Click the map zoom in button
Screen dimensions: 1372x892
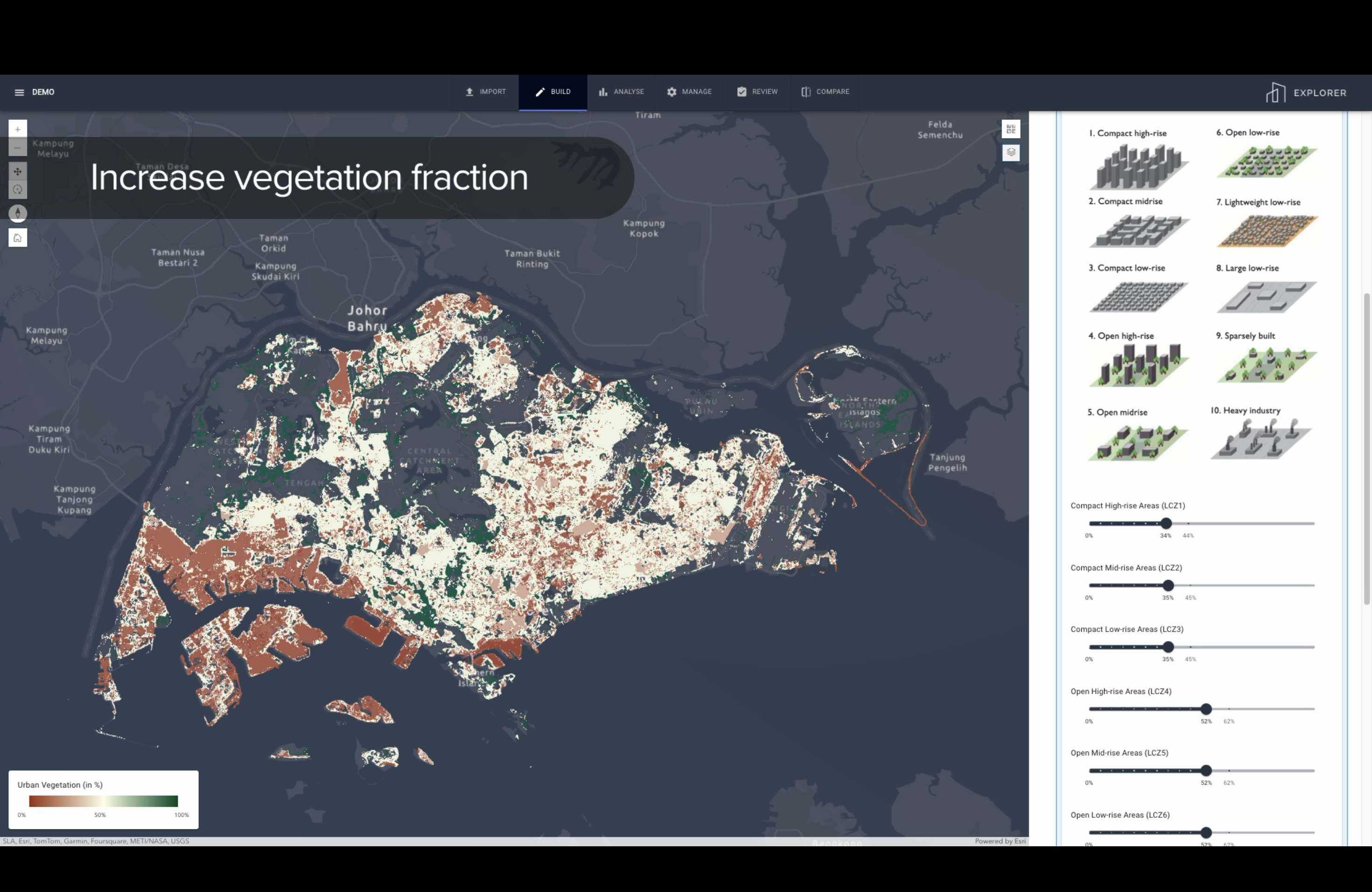click(x=18, y=129)
